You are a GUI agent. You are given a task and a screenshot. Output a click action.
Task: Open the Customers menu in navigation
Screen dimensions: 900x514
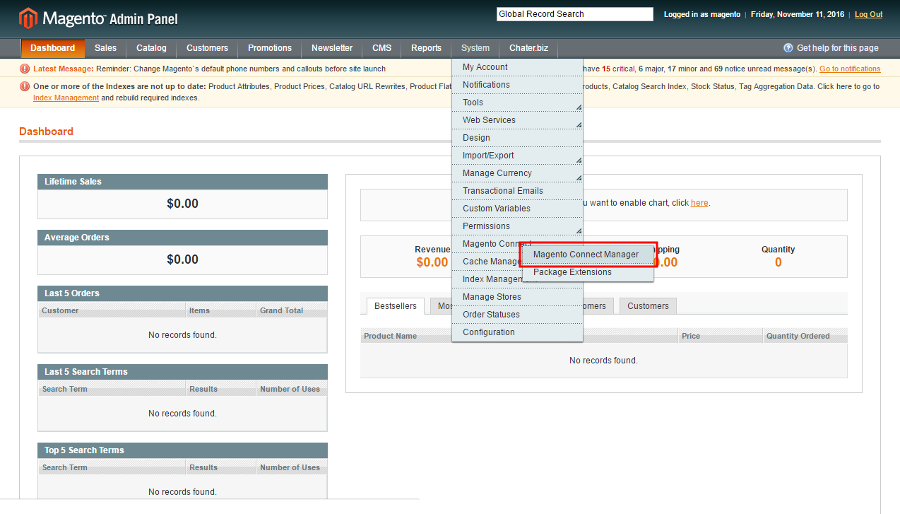pos(207,48)
